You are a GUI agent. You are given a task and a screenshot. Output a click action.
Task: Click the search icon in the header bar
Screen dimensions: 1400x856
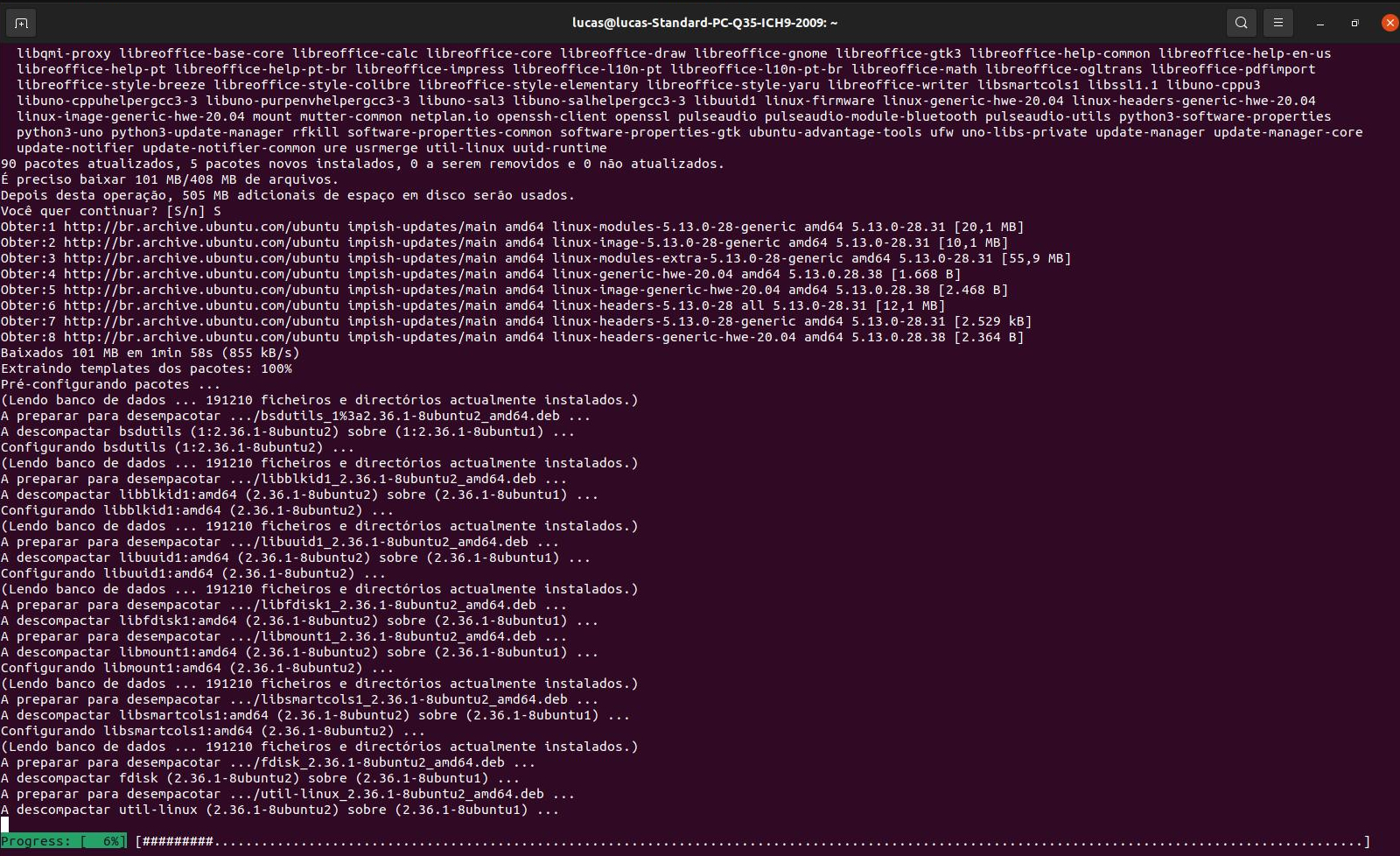[x=1241, y=22]
